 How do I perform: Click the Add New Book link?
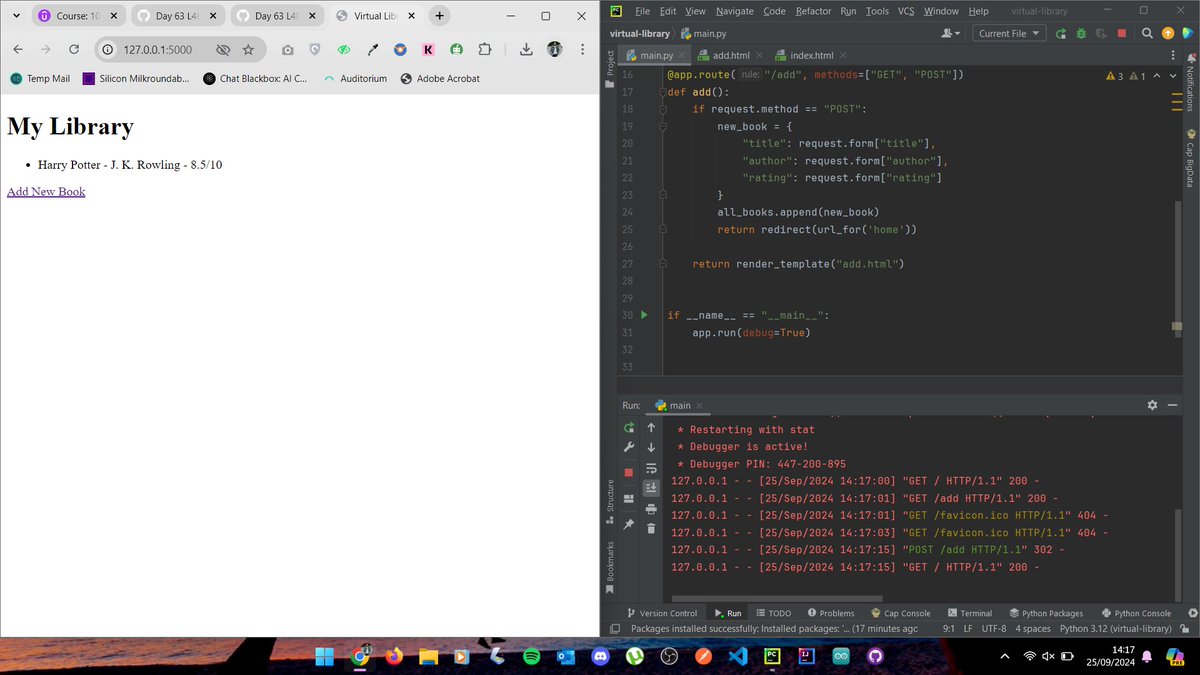click(x=46, y=191)
